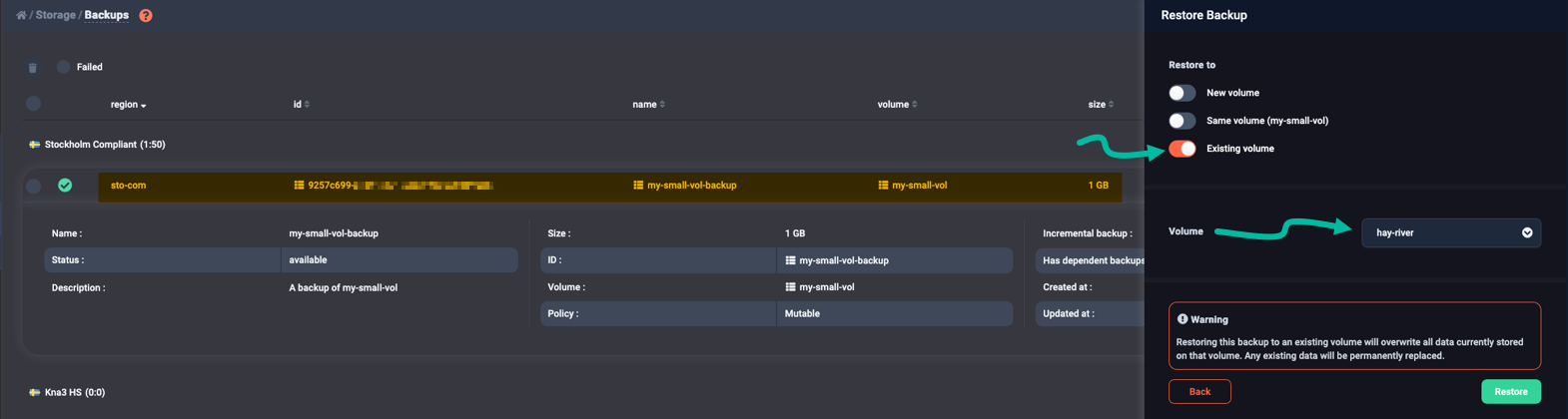
Task: Click the list icon in the details ID field
Action: pyautogui.click(x=790, y=260)
